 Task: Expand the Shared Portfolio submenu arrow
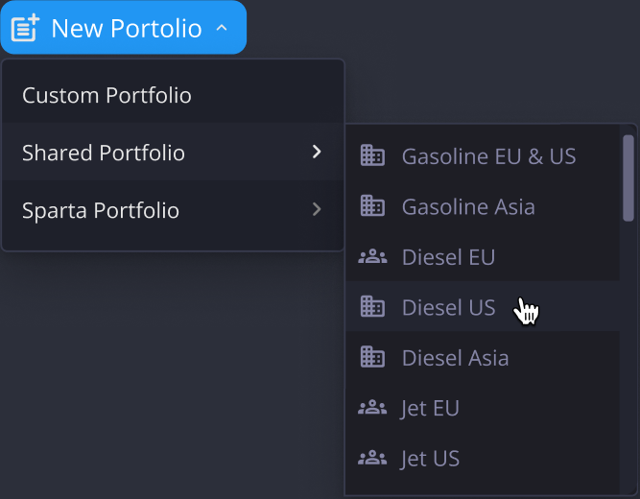(316, 152)
